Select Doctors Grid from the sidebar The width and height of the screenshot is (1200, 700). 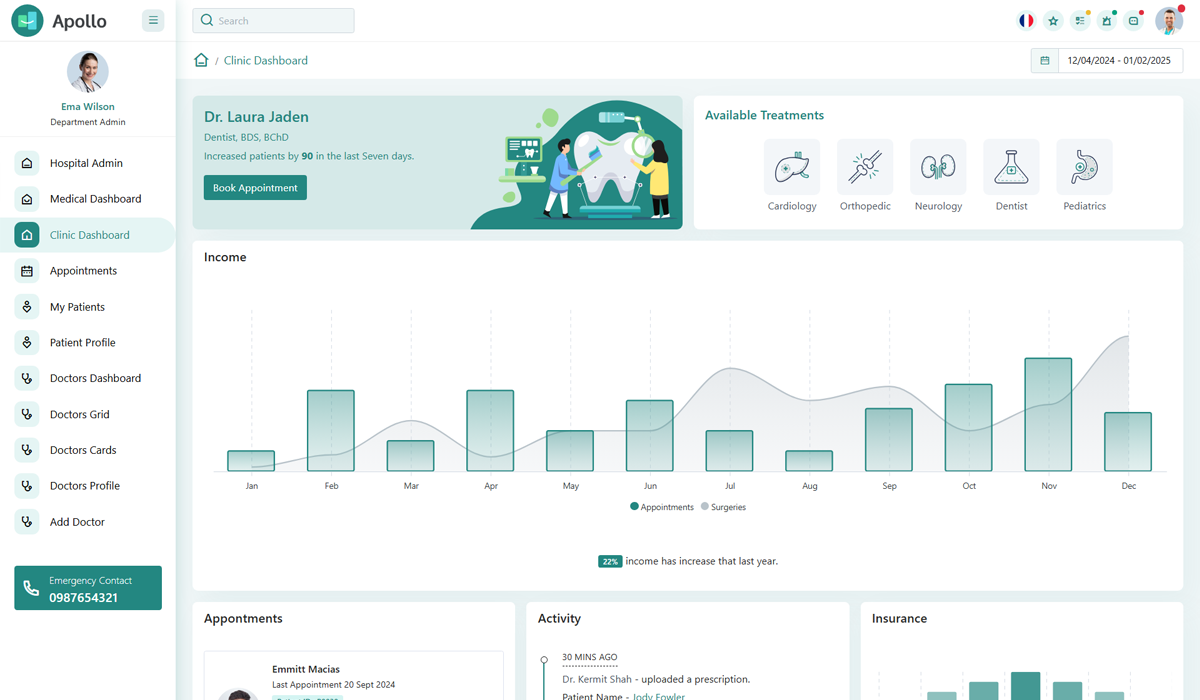coord(78,414)
